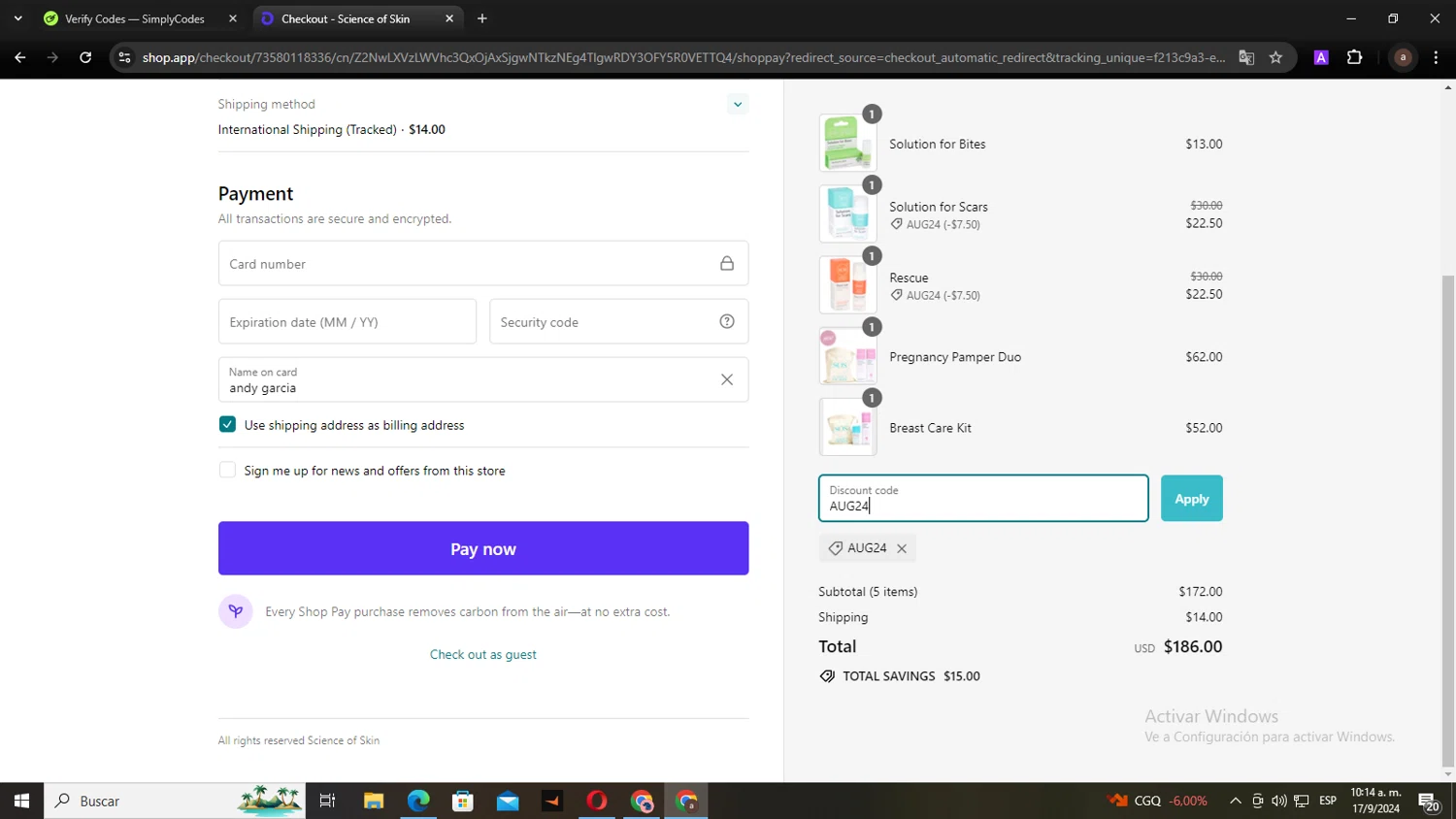This screenshot has height=819, width=1456.
Task: Click the Rescue product thumbnail
Action: pos(847,284)
